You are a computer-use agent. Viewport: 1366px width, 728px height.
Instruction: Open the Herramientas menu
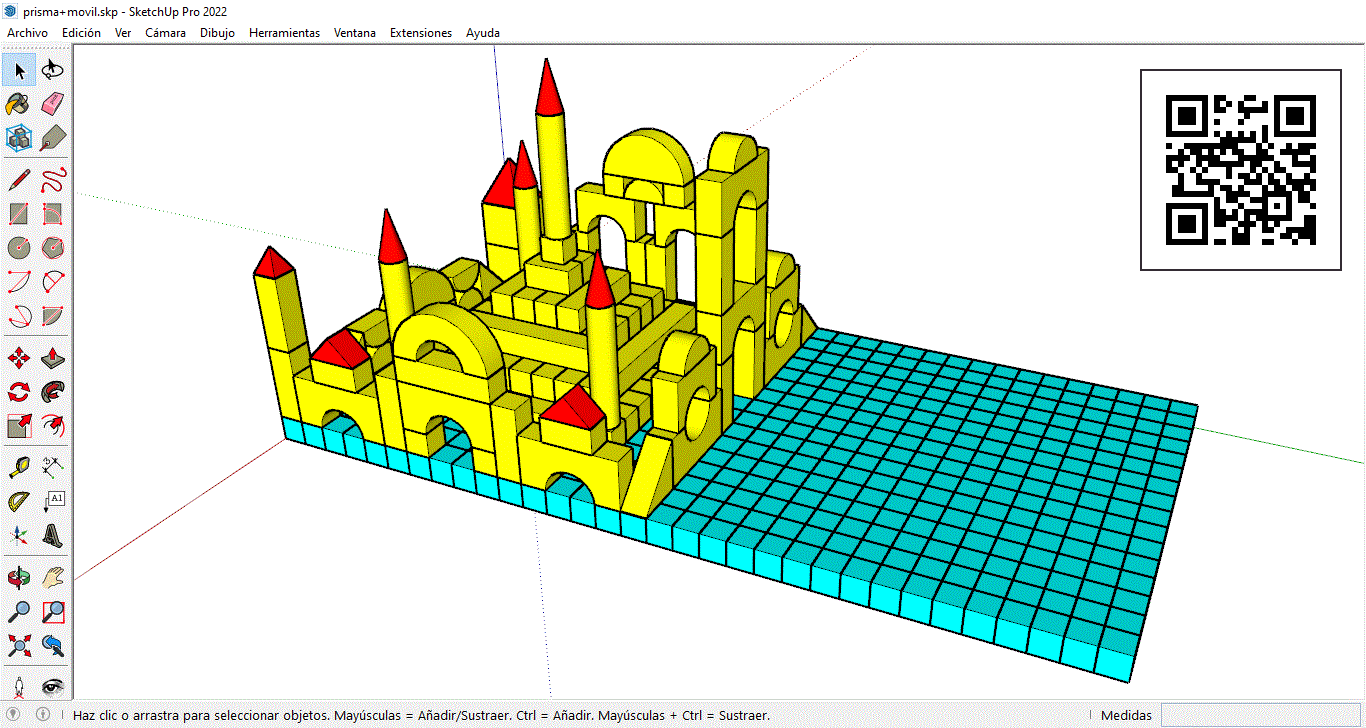click(x=284, y=33)
